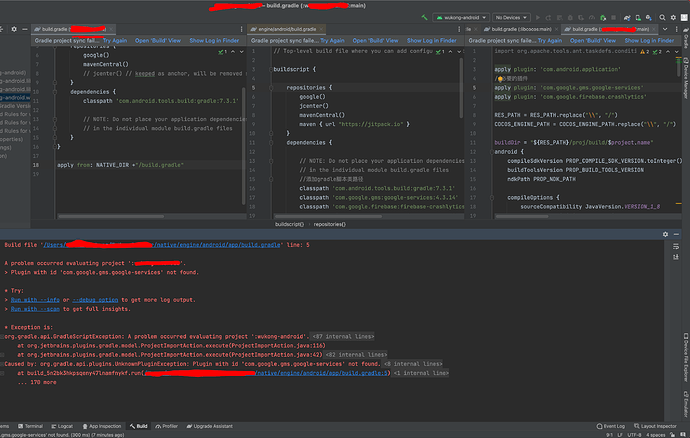Toggle the Terminal tool window

30,426
